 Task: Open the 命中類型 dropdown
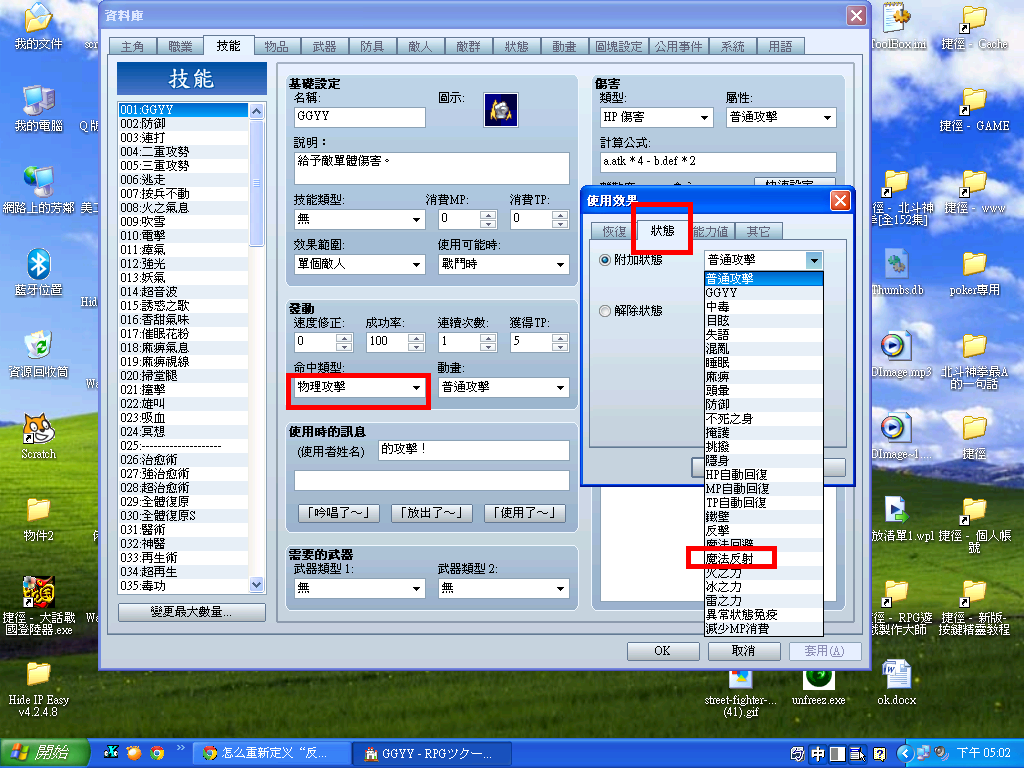pos(359,387)
